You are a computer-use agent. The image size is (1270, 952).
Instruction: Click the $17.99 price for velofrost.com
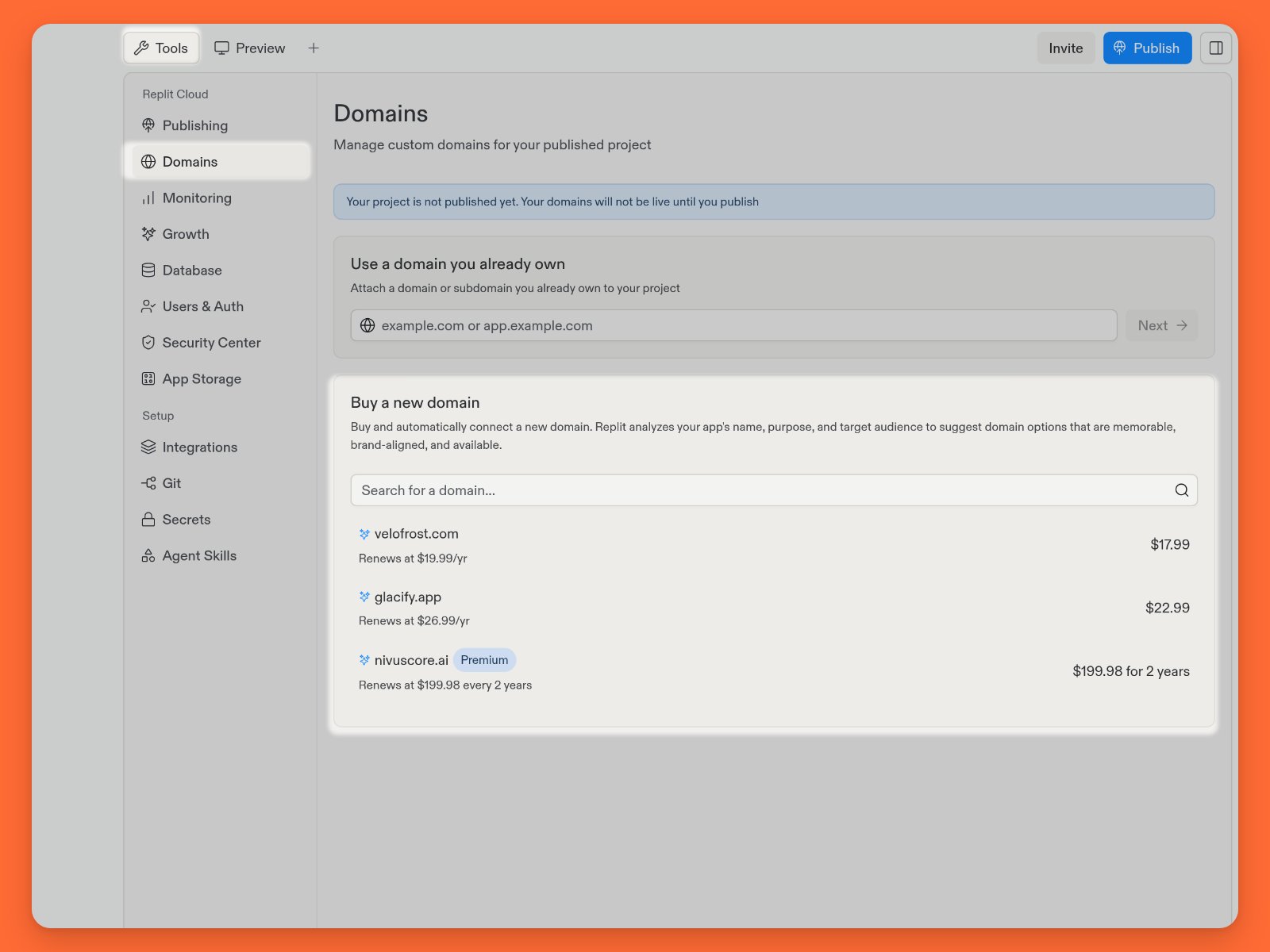point(1169,544)
